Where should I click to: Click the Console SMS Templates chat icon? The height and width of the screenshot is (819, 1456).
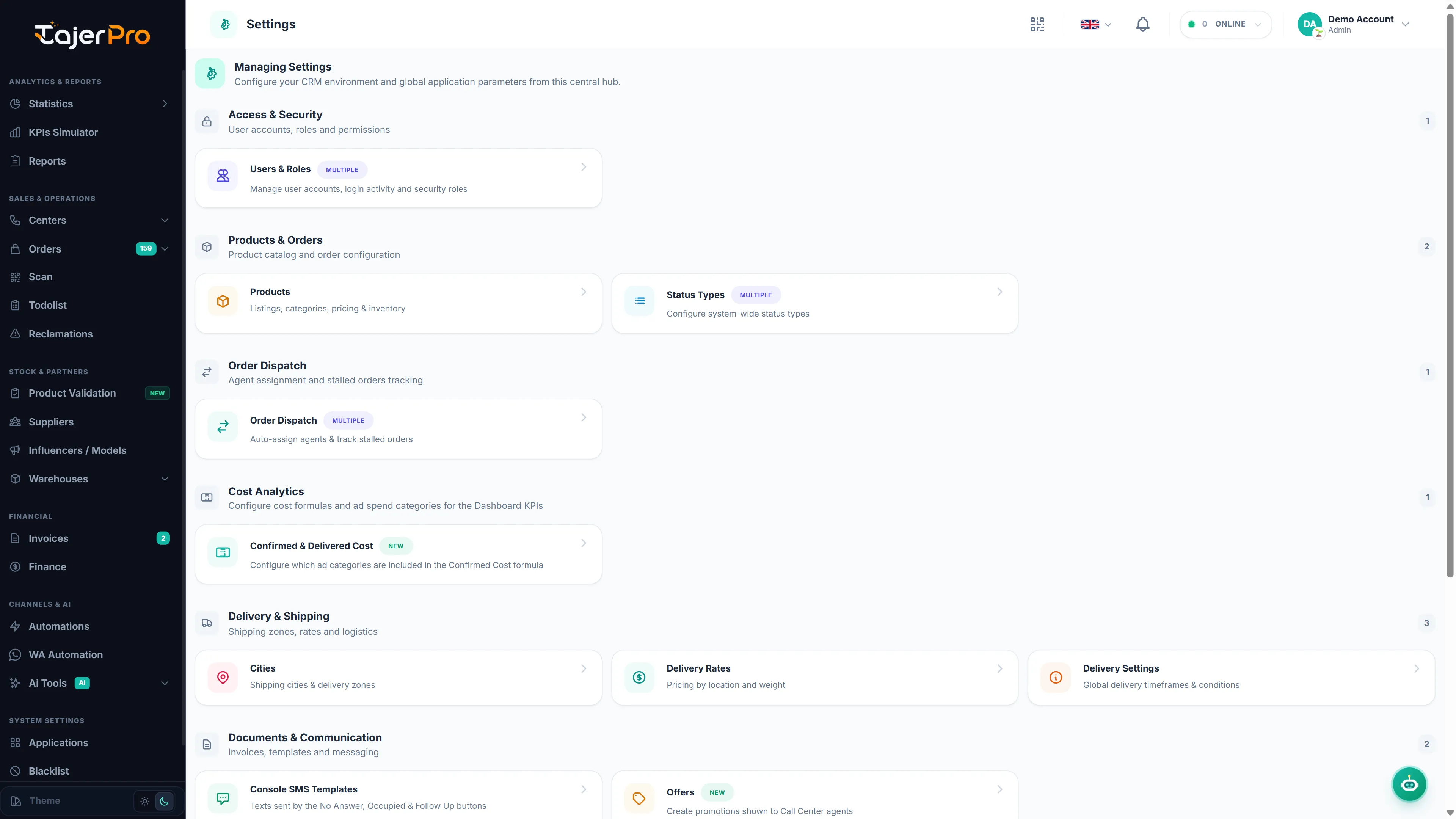click(x=223, y=798)
